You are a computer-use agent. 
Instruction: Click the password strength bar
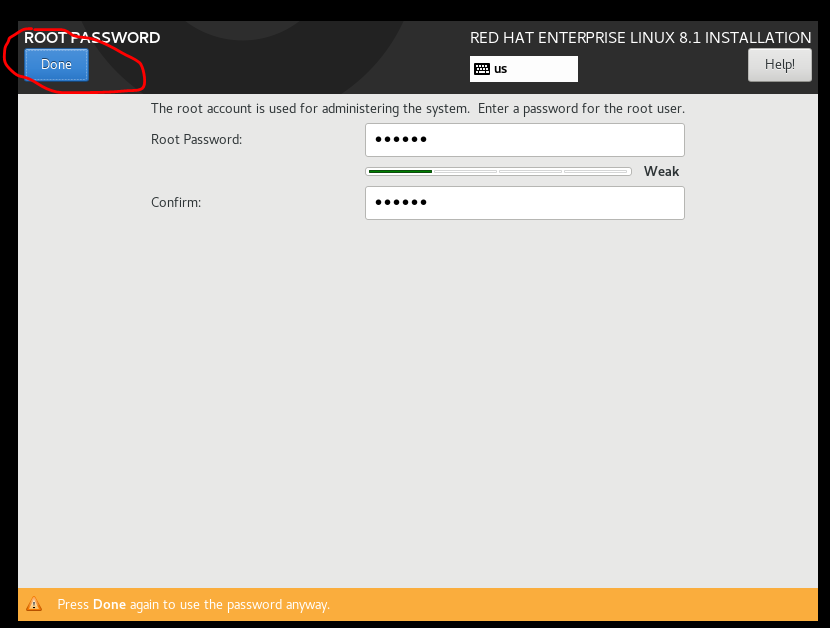coord(498,172)
